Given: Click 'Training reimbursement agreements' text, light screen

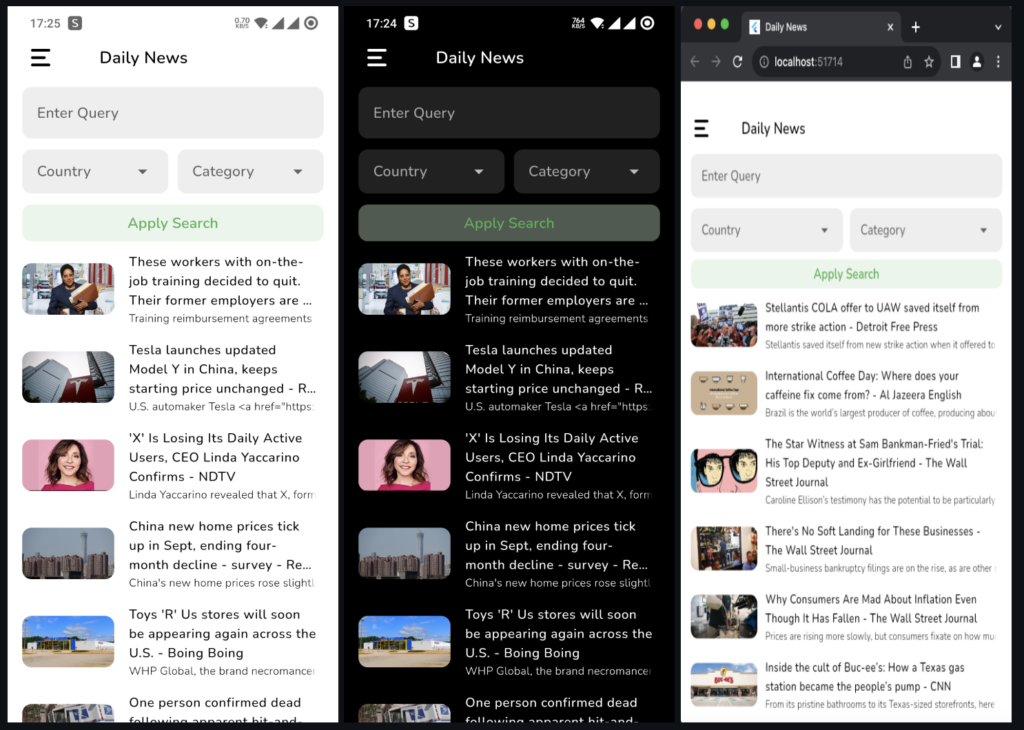Looking at the screenshot, I should [220, 318].
